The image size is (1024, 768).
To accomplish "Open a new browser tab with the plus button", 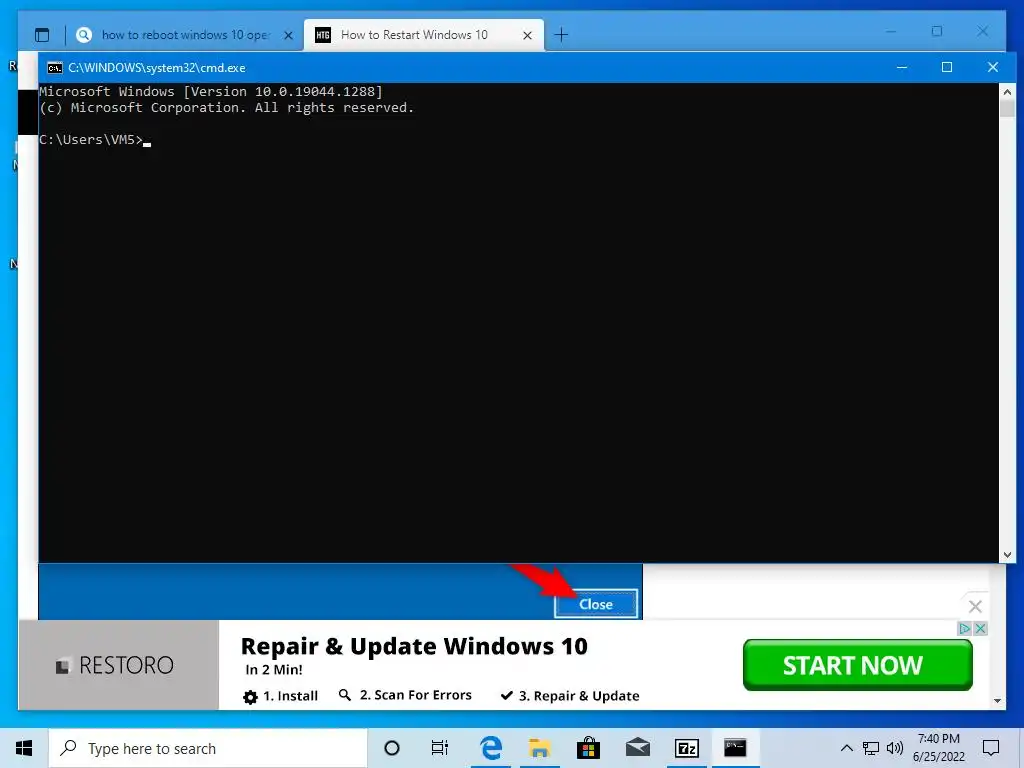I will pos(561,35).
